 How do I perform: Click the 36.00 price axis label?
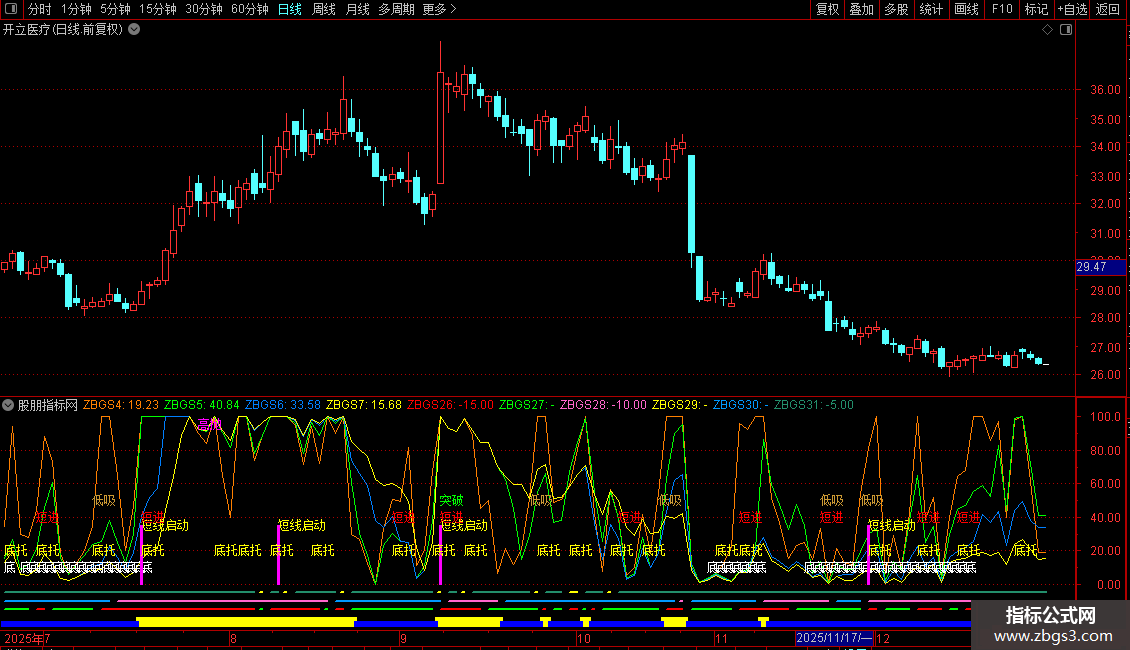[x=1105, y=90]
